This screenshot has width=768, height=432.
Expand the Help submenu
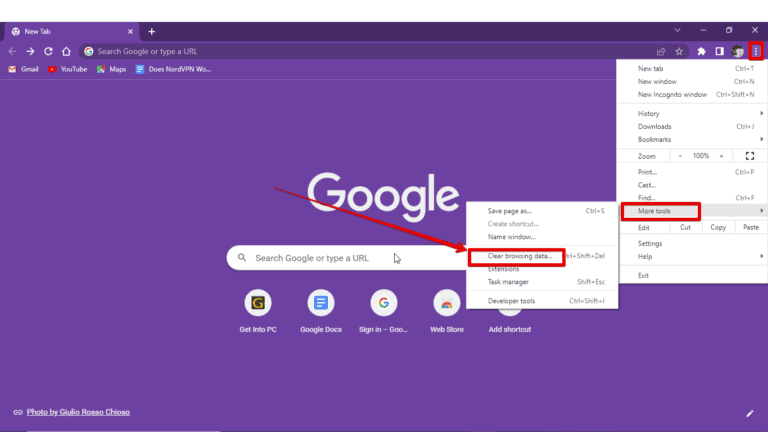click(x=693, y=256)
